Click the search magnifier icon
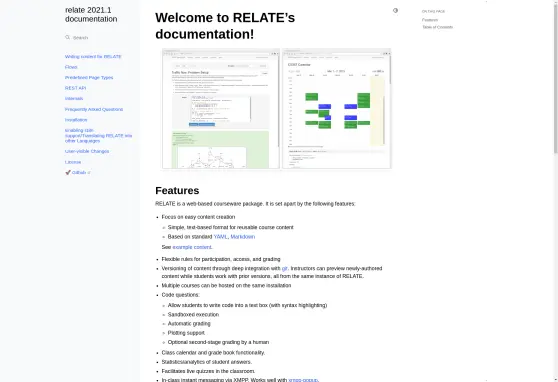The image size is (558, 382). 67,37
